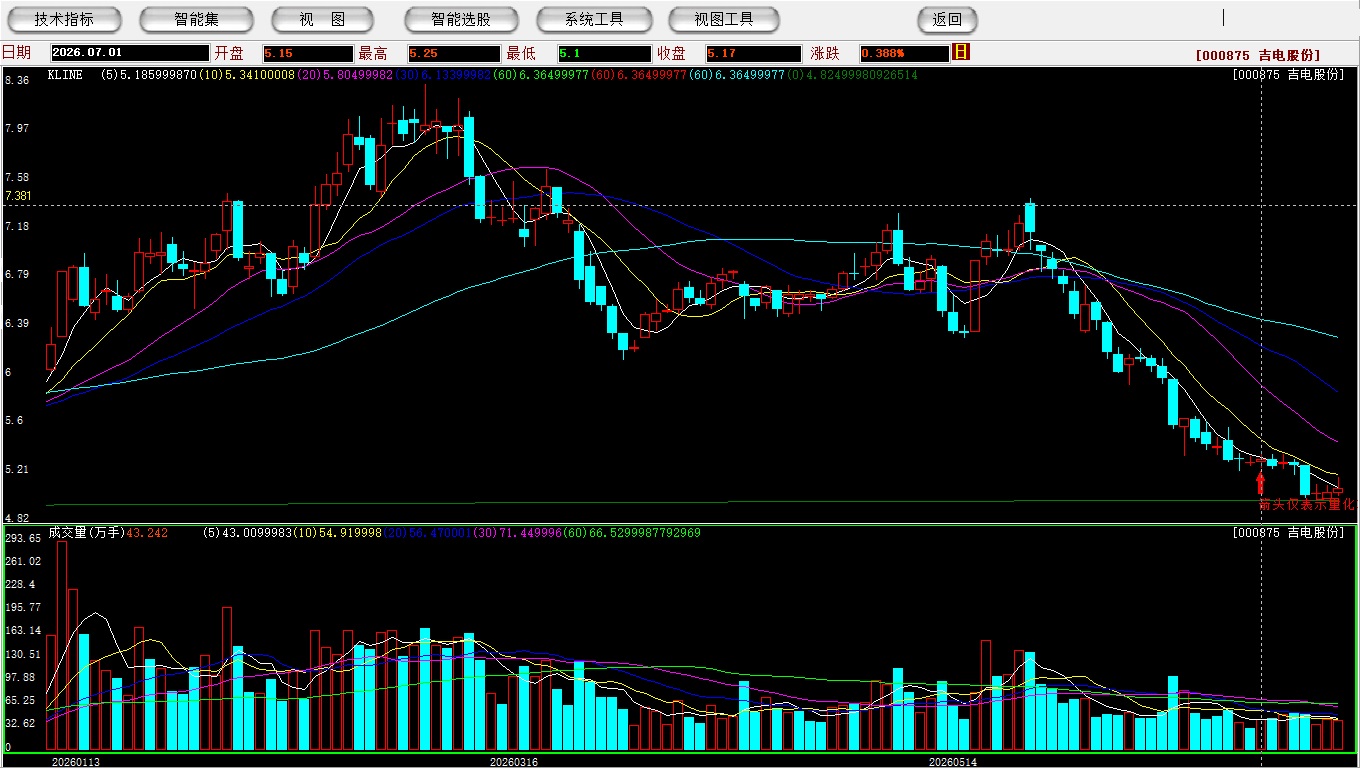Open the 技术指标 menu button
The image size is (1360, 768).
pyautogui.click(x=64, y=19)
